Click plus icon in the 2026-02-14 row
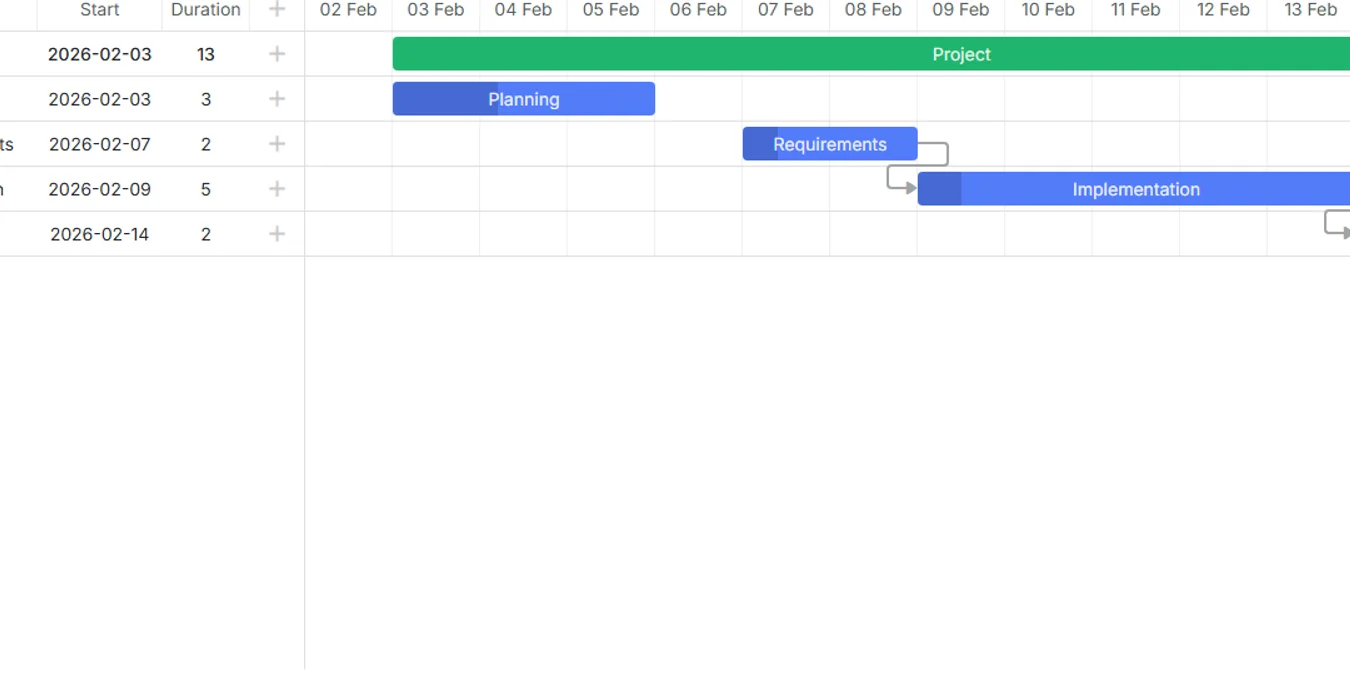This screenshot has height=675, width=1350. coord(277,234)
